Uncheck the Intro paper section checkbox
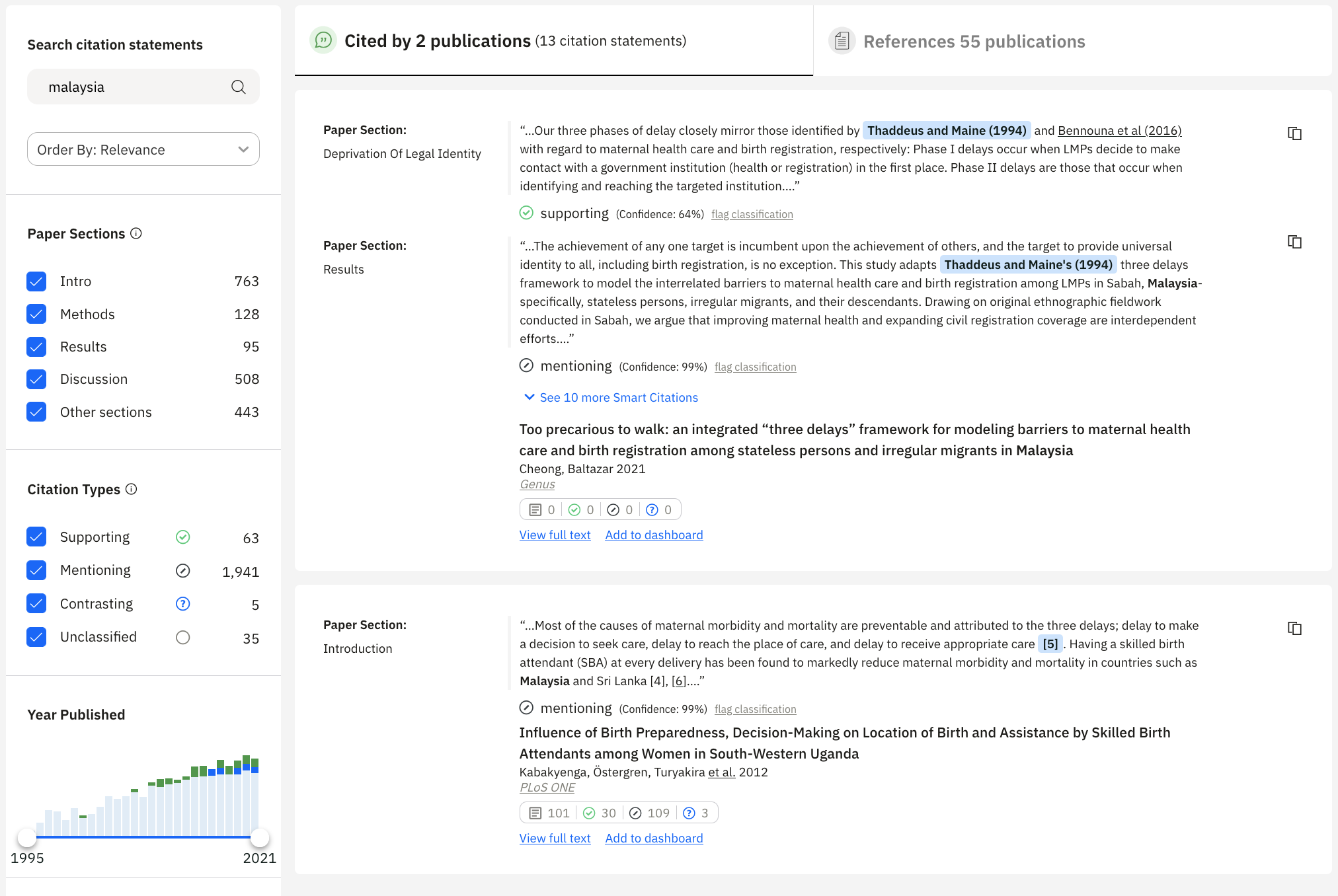The height and width of the screenshot is (896, 1338). coord(36,281)
